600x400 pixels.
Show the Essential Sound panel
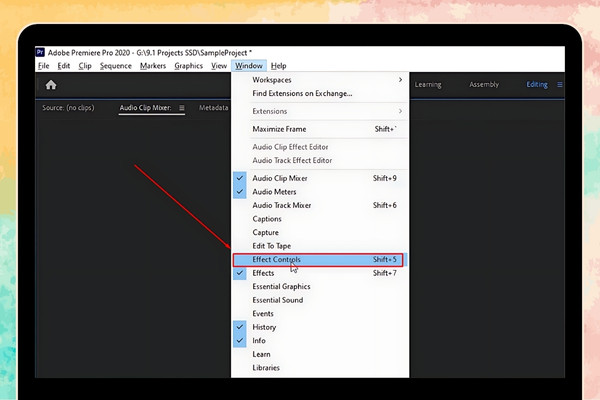click(320, 300)
